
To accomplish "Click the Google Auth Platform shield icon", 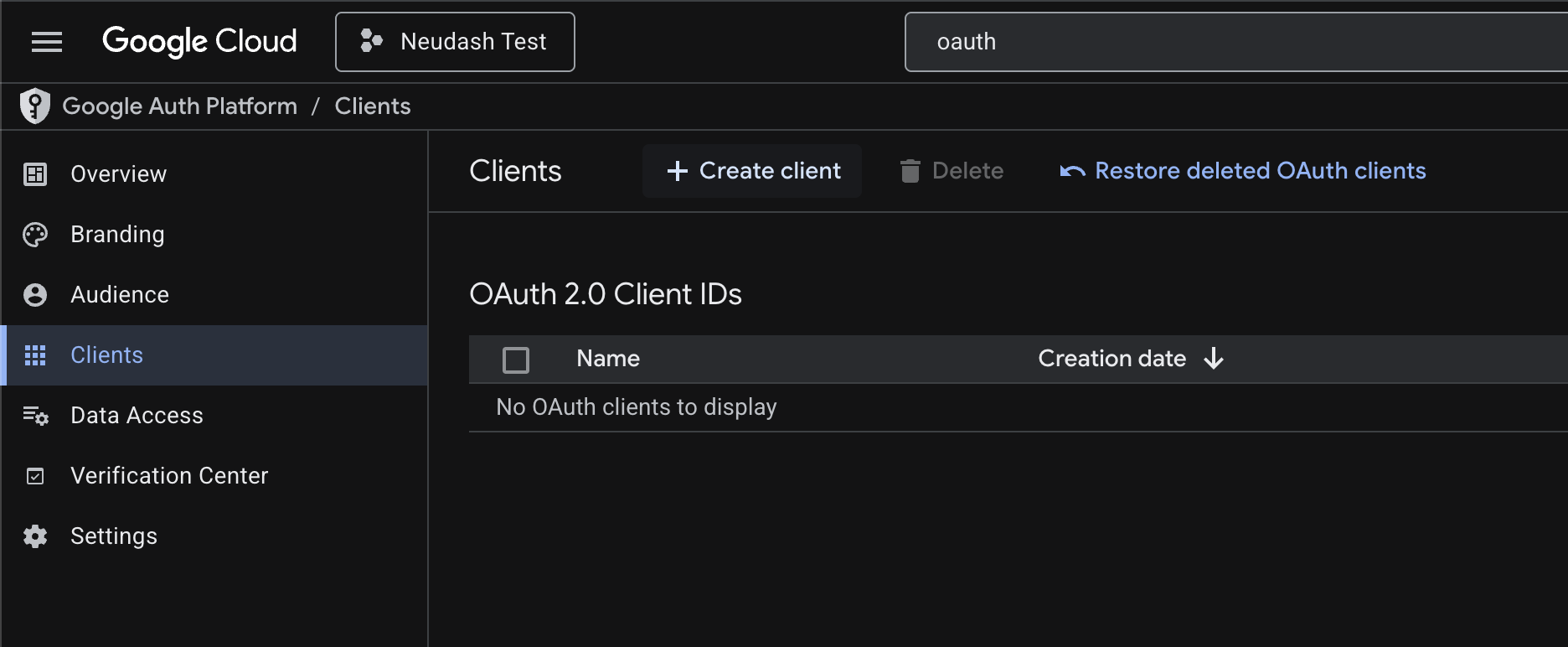I will [x=35, y=106].
